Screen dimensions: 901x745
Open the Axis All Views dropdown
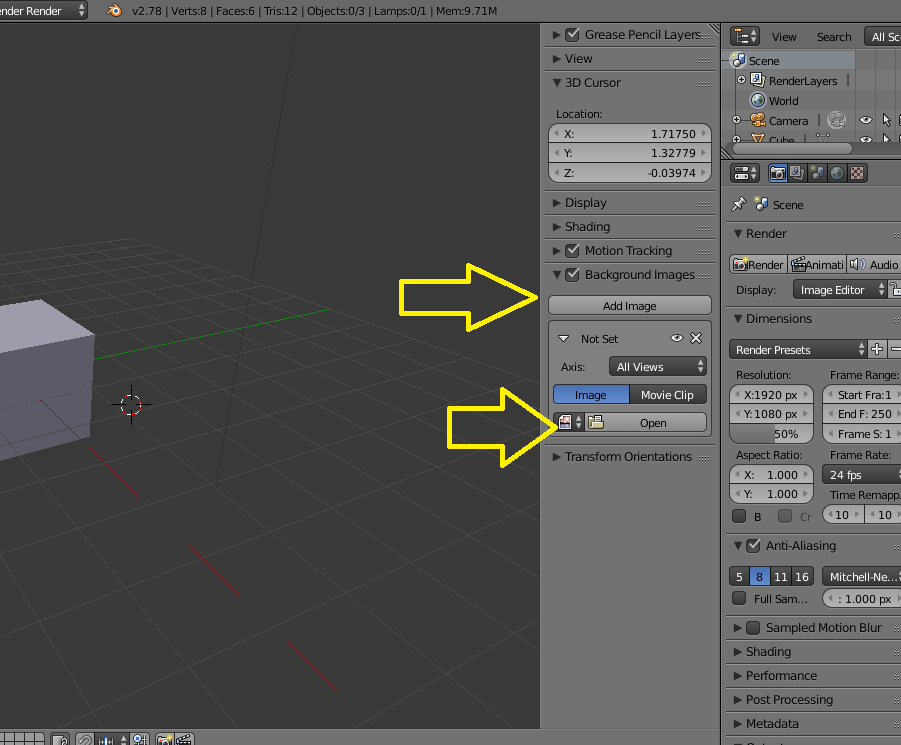[657, 366]
